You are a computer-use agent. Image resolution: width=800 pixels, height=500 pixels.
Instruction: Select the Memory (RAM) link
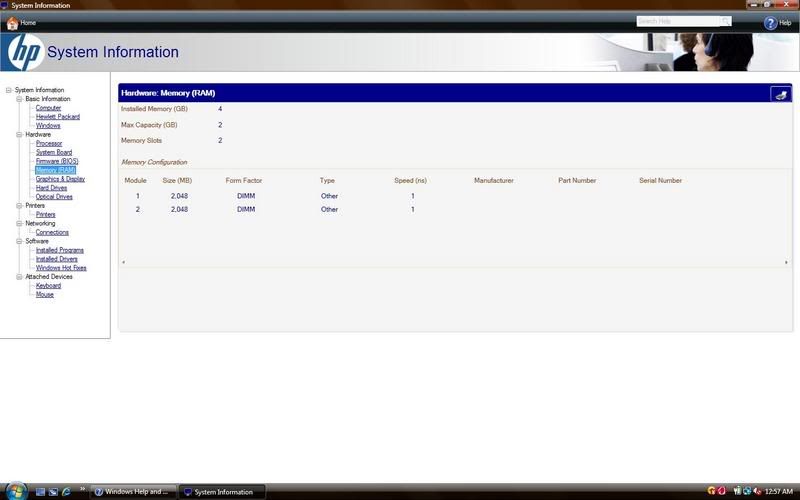pos(56,170)
